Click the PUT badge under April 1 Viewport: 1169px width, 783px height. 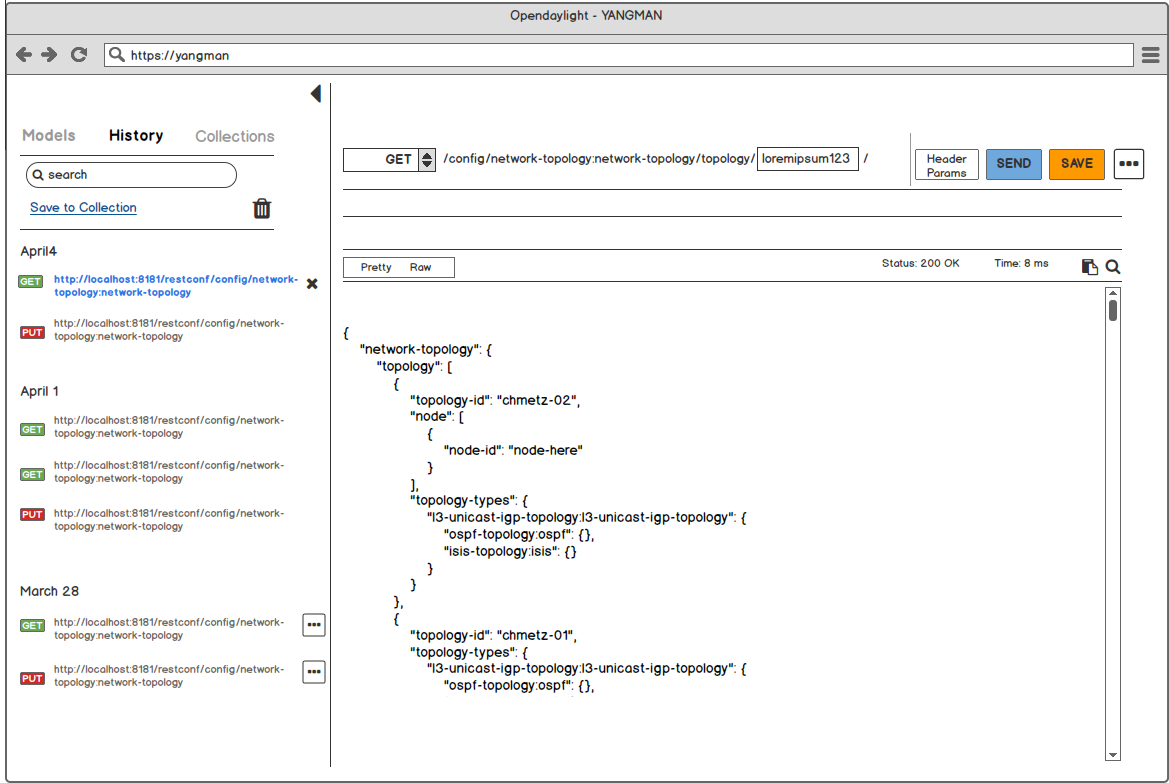32,515
